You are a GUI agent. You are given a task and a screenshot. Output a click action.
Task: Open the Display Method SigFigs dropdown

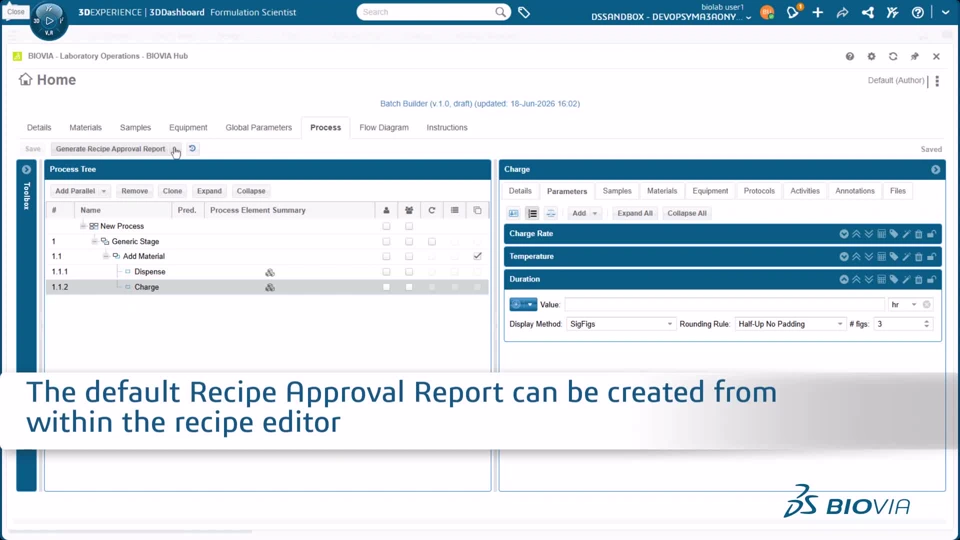click(x=620, y=324)
